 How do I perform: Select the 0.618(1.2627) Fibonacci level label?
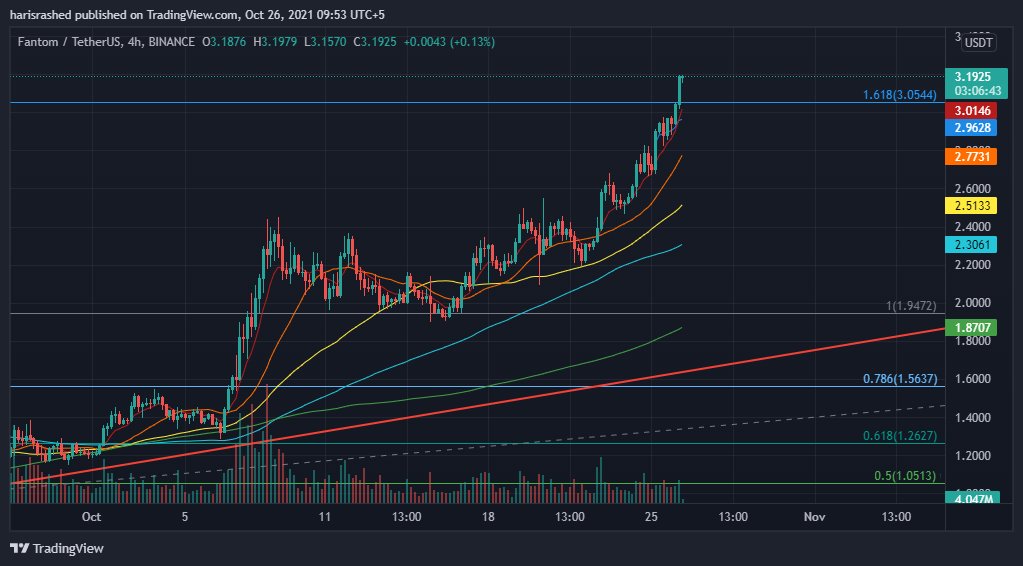900,436
